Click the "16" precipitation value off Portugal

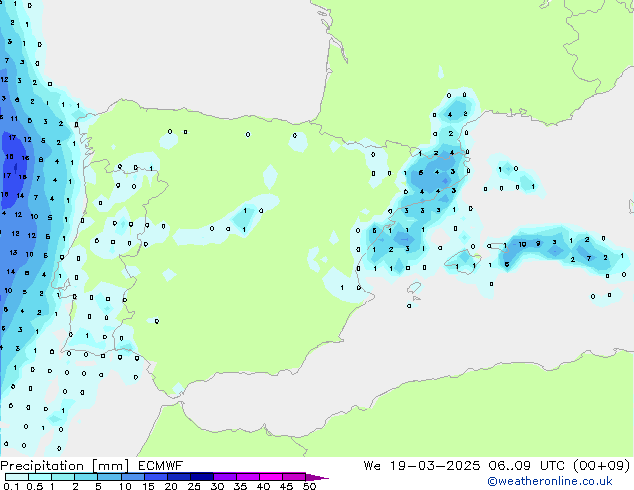25,158
